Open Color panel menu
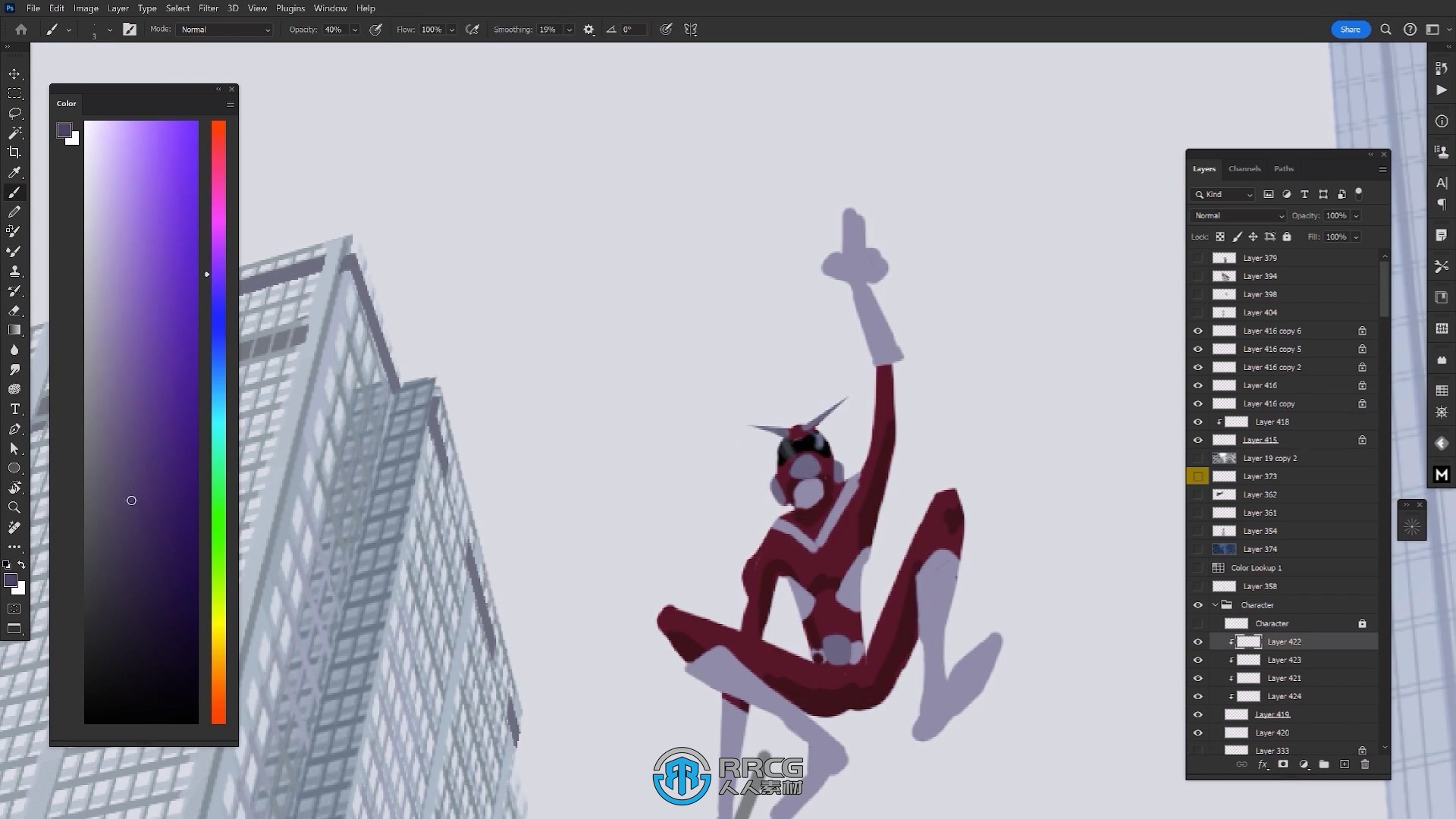1456x819 pixels. point(231,104)
